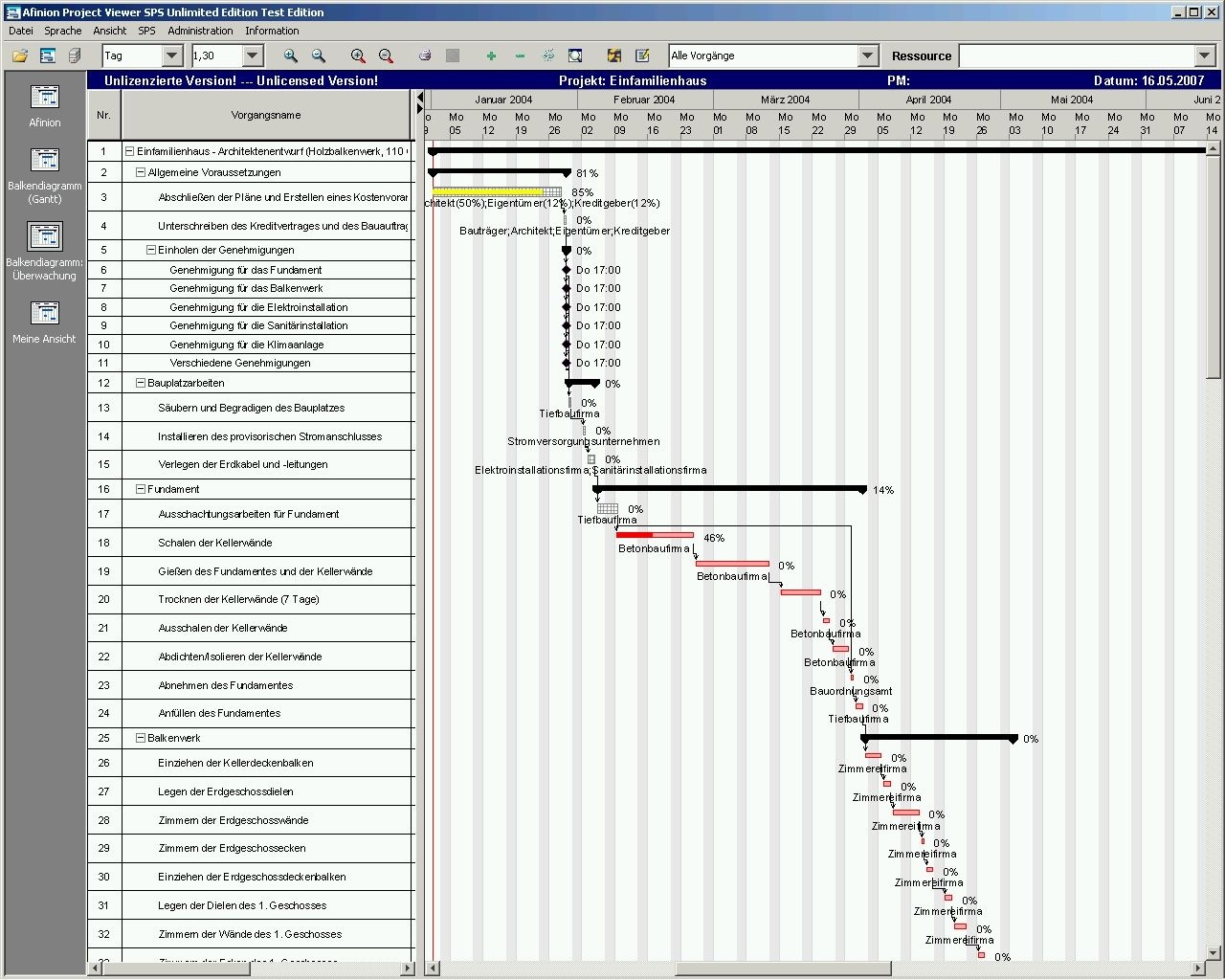Select Balkendiagramm: Überwachung sidebar view
The height and width of the screenshot is (980, 1225).
coord(44,252)
